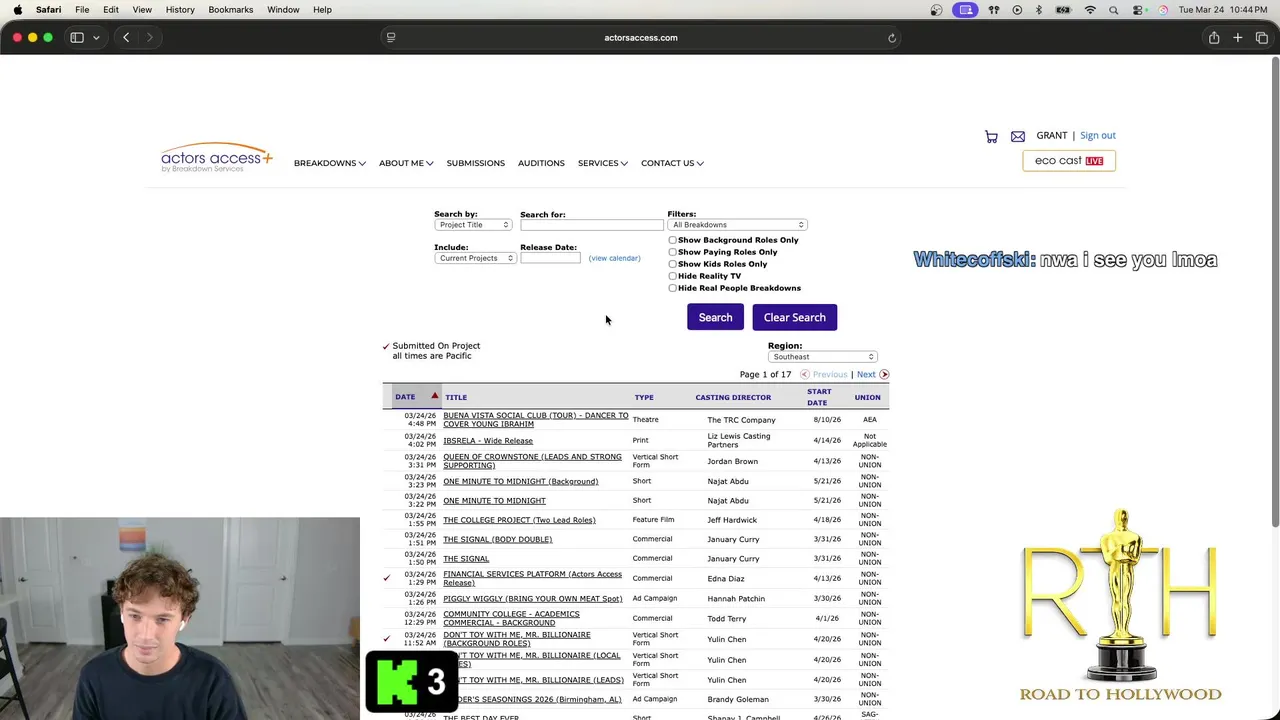
Task: Go back with Safari's back arrow
Action: point(126,38)
